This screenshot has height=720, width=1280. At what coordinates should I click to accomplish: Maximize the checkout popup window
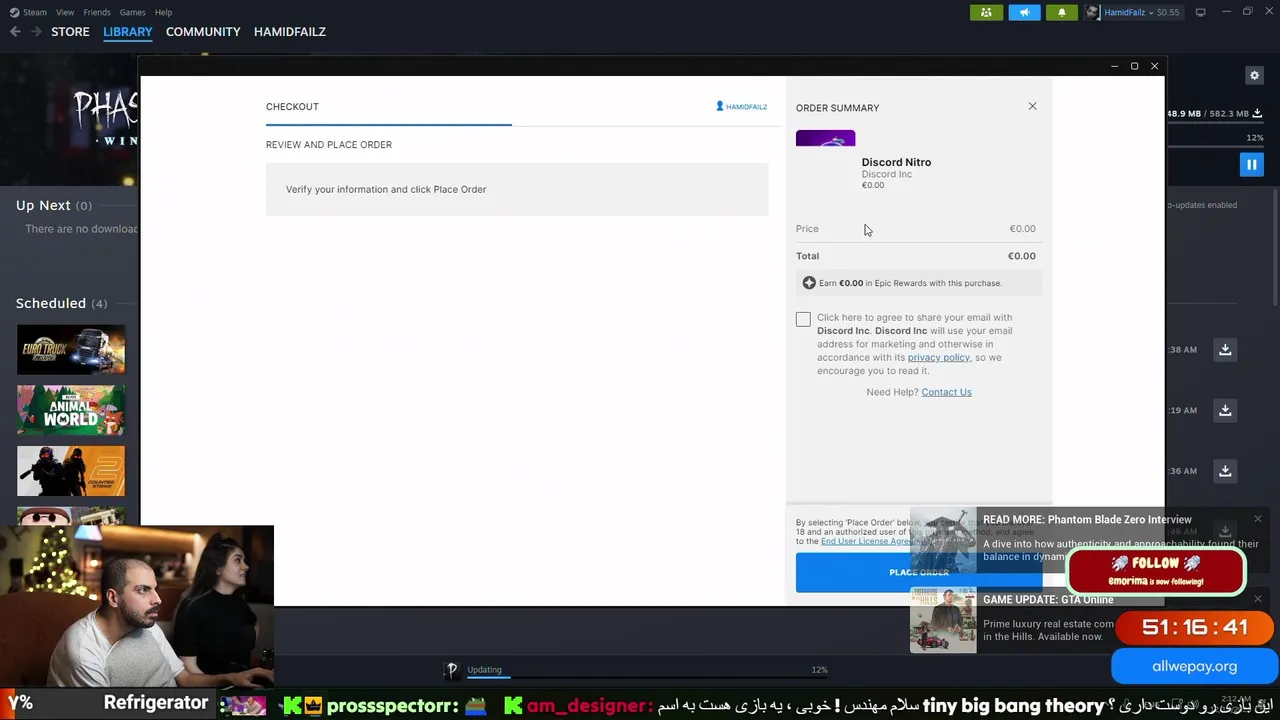tap(1134, 66)
